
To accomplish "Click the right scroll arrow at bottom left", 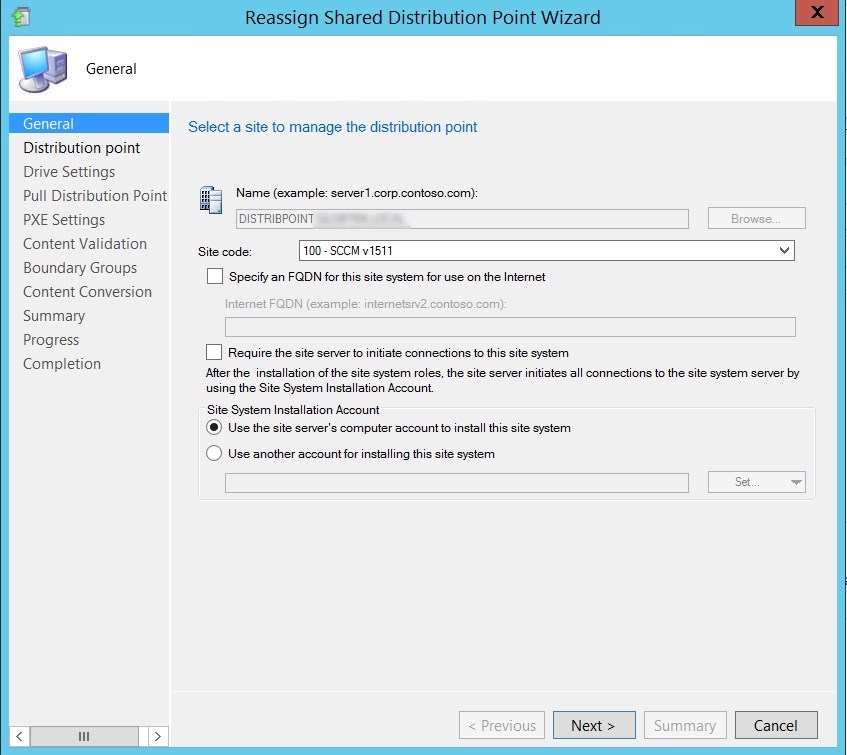I will (x=156, y=735).
